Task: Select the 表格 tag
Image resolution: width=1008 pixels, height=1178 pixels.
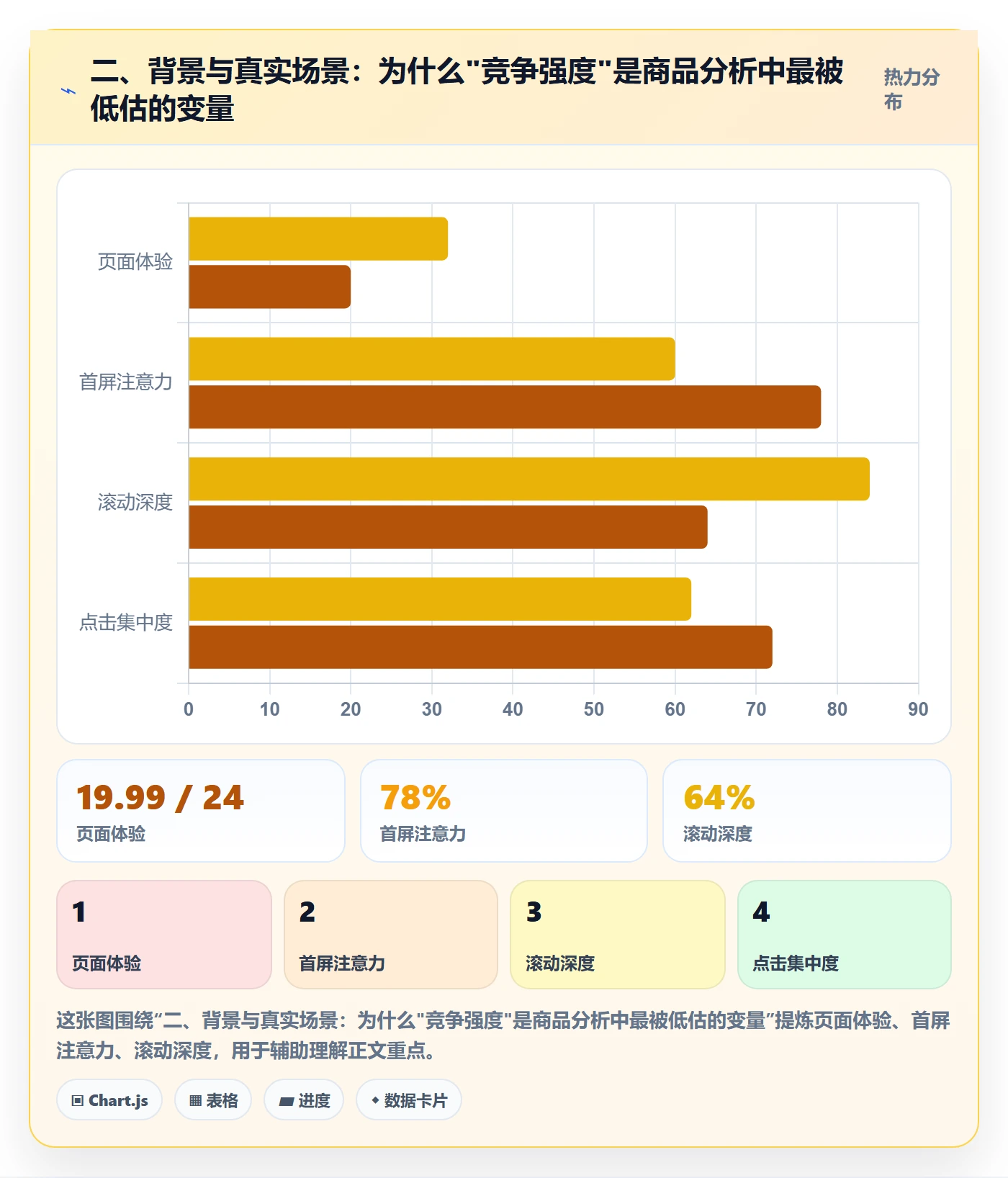Action: tap(213, 1100)
